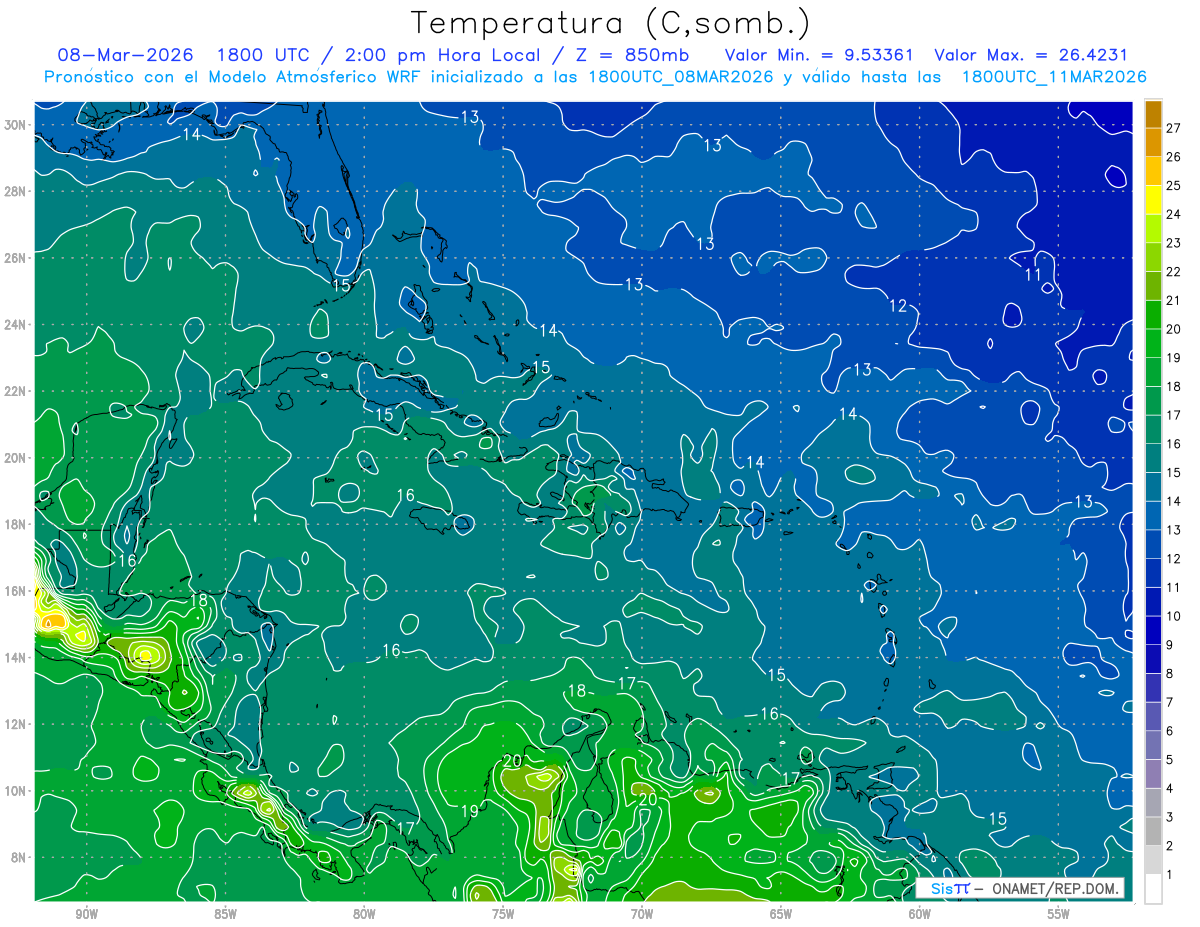Click the "55W" longitude axis label
The height and width of the screenshot is (927, 1200).
(1059, 914)
